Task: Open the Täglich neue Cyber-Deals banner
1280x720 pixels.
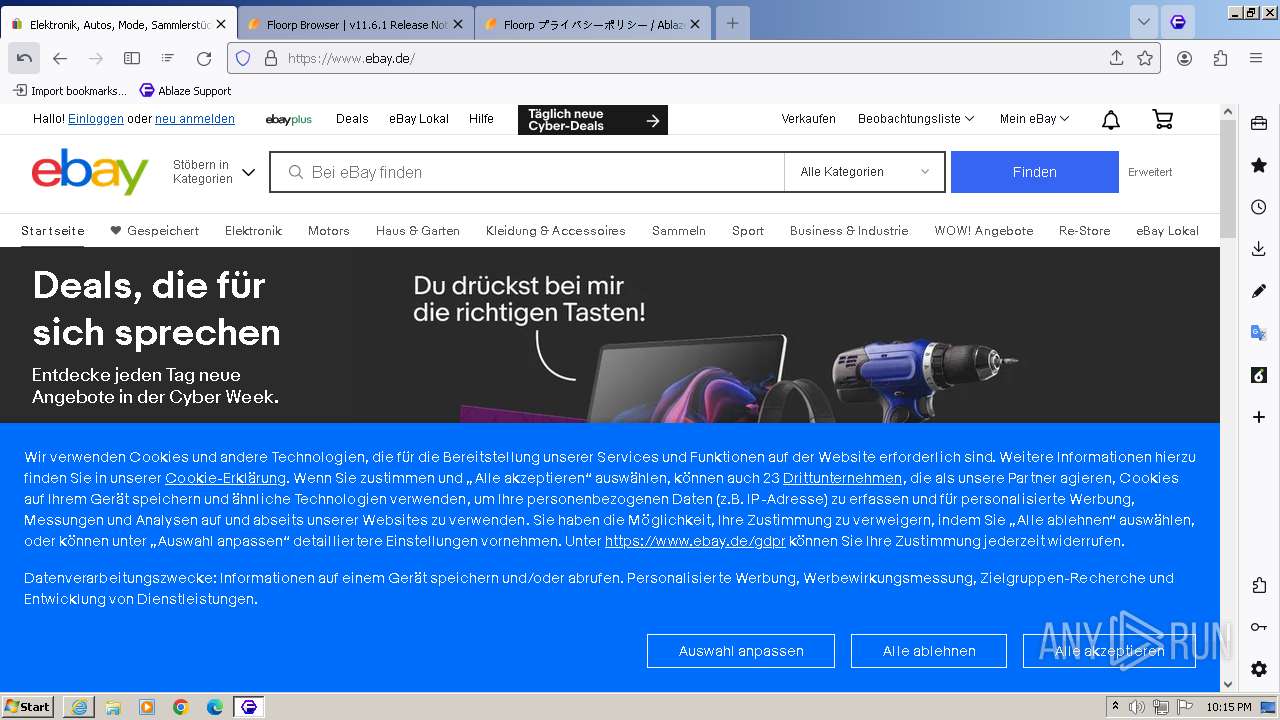Action: pos(593,120)
